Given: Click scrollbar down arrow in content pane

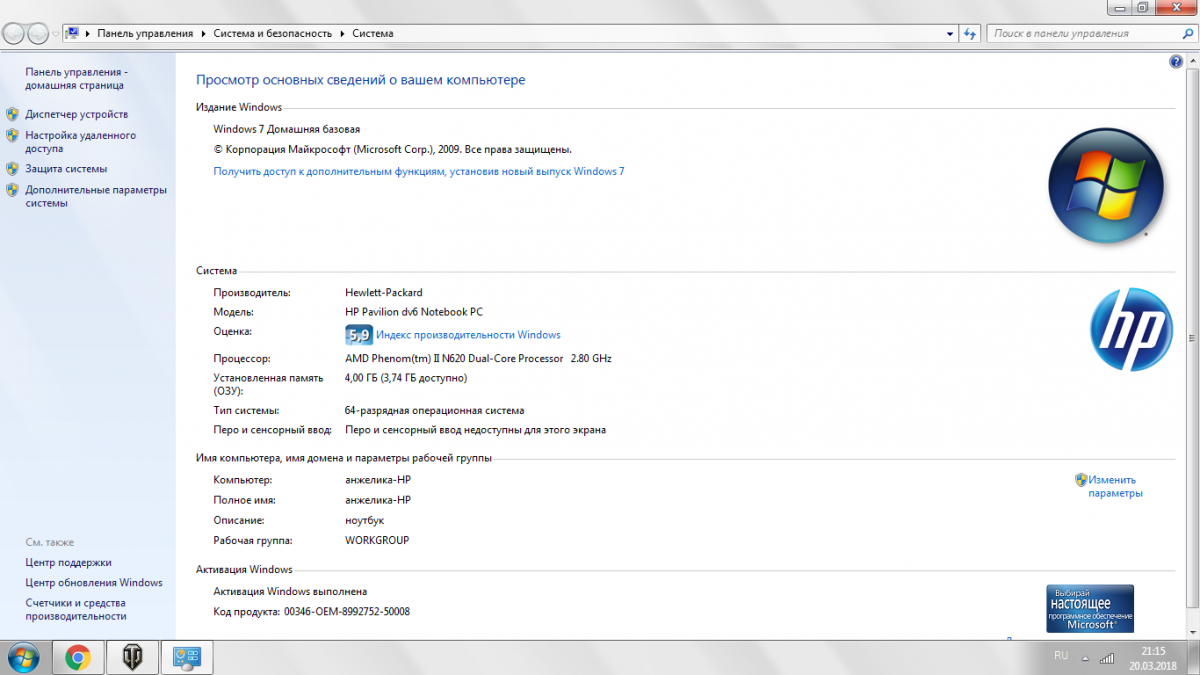Looking at the screenshot, I should pyautogui.click(x=1192, y=633).
